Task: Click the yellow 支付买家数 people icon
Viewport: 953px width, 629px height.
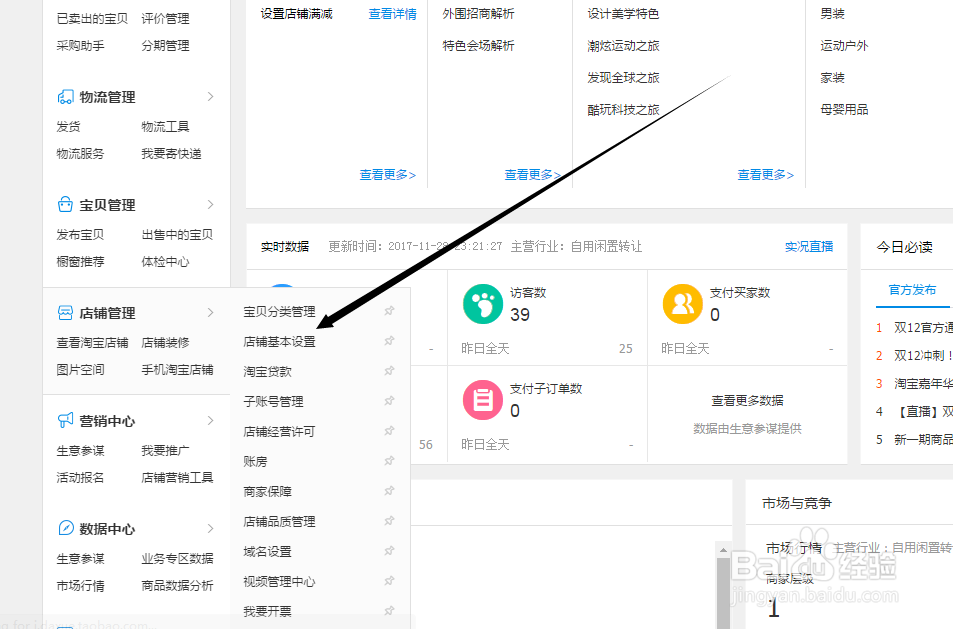Action: 683,304
